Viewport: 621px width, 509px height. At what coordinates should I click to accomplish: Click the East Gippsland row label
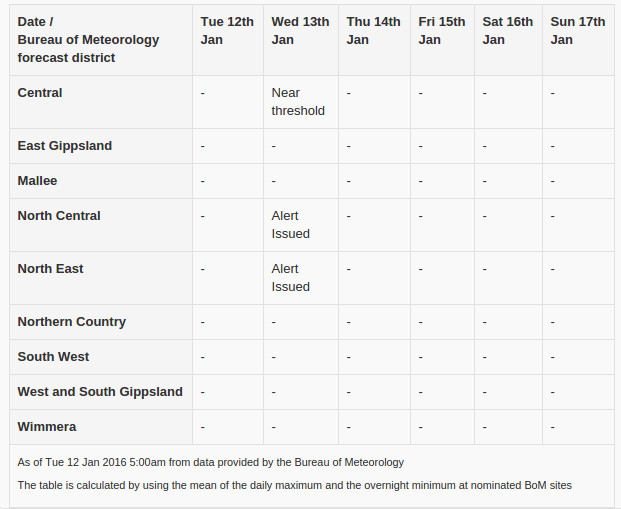[65, 146]
